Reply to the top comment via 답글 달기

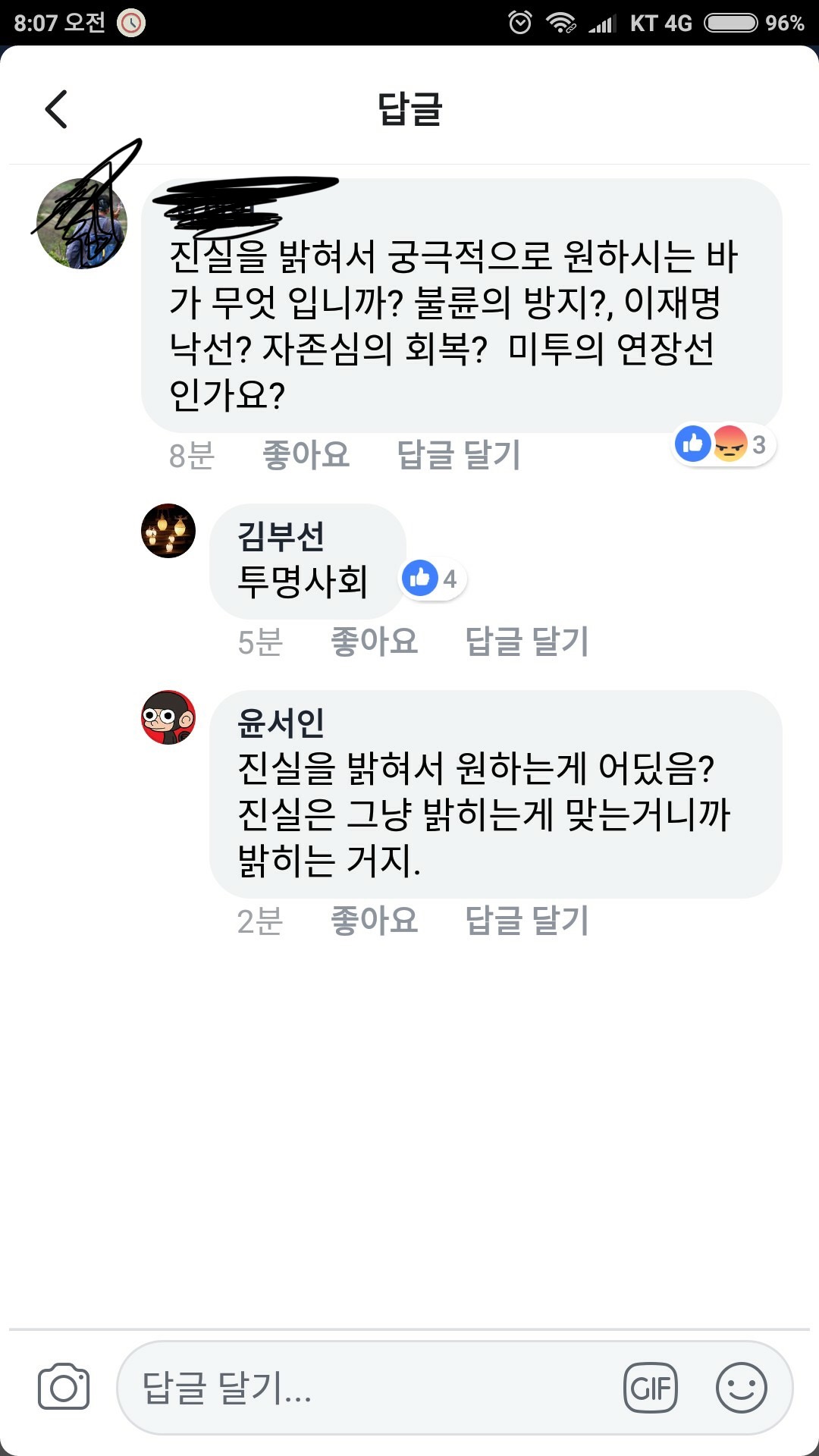click(x=459, y=455)
